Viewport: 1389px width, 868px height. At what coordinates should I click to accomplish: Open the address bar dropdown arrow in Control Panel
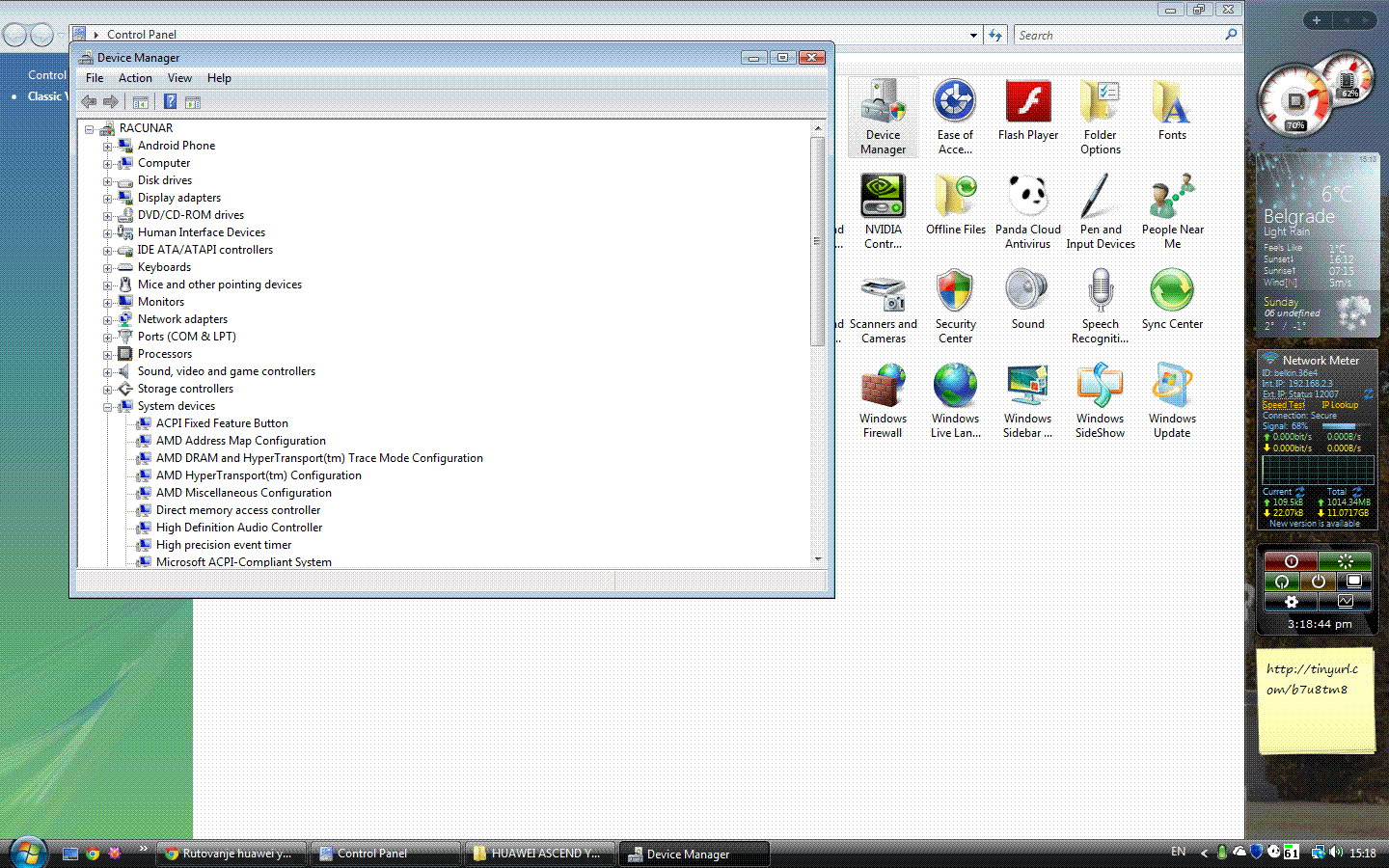[973, 36]
